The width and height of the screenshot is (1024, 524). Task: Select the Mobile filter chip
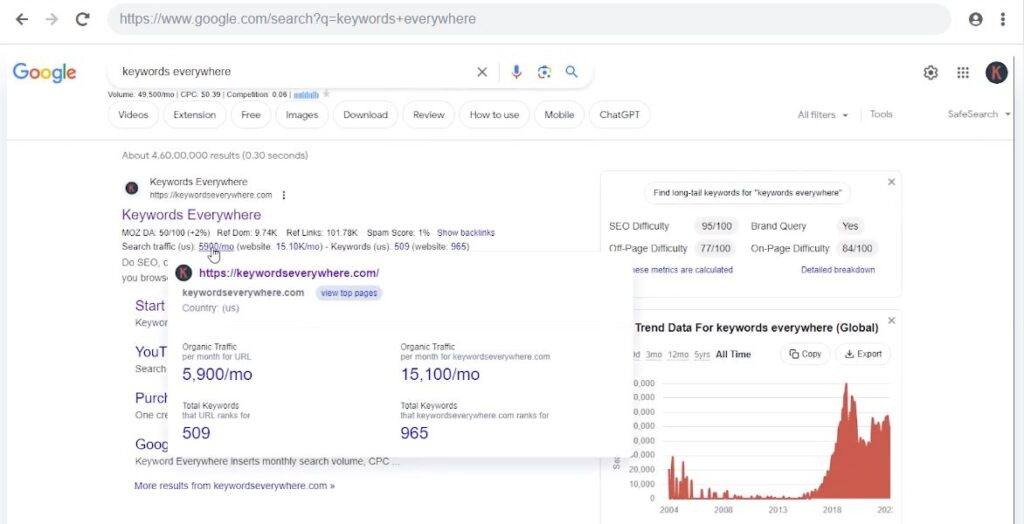point(559,115)
